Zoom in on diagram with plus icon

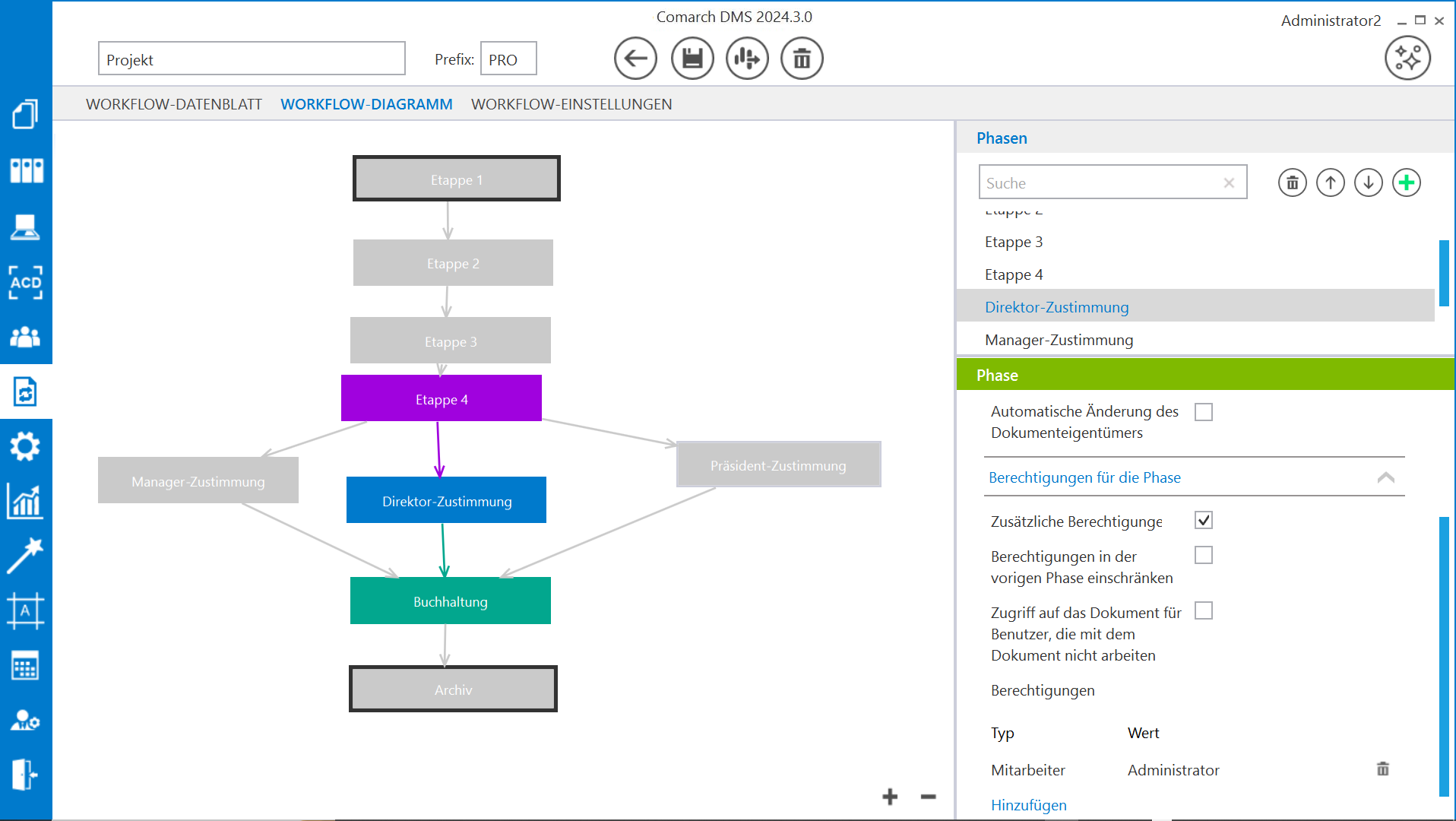point(890,797)
